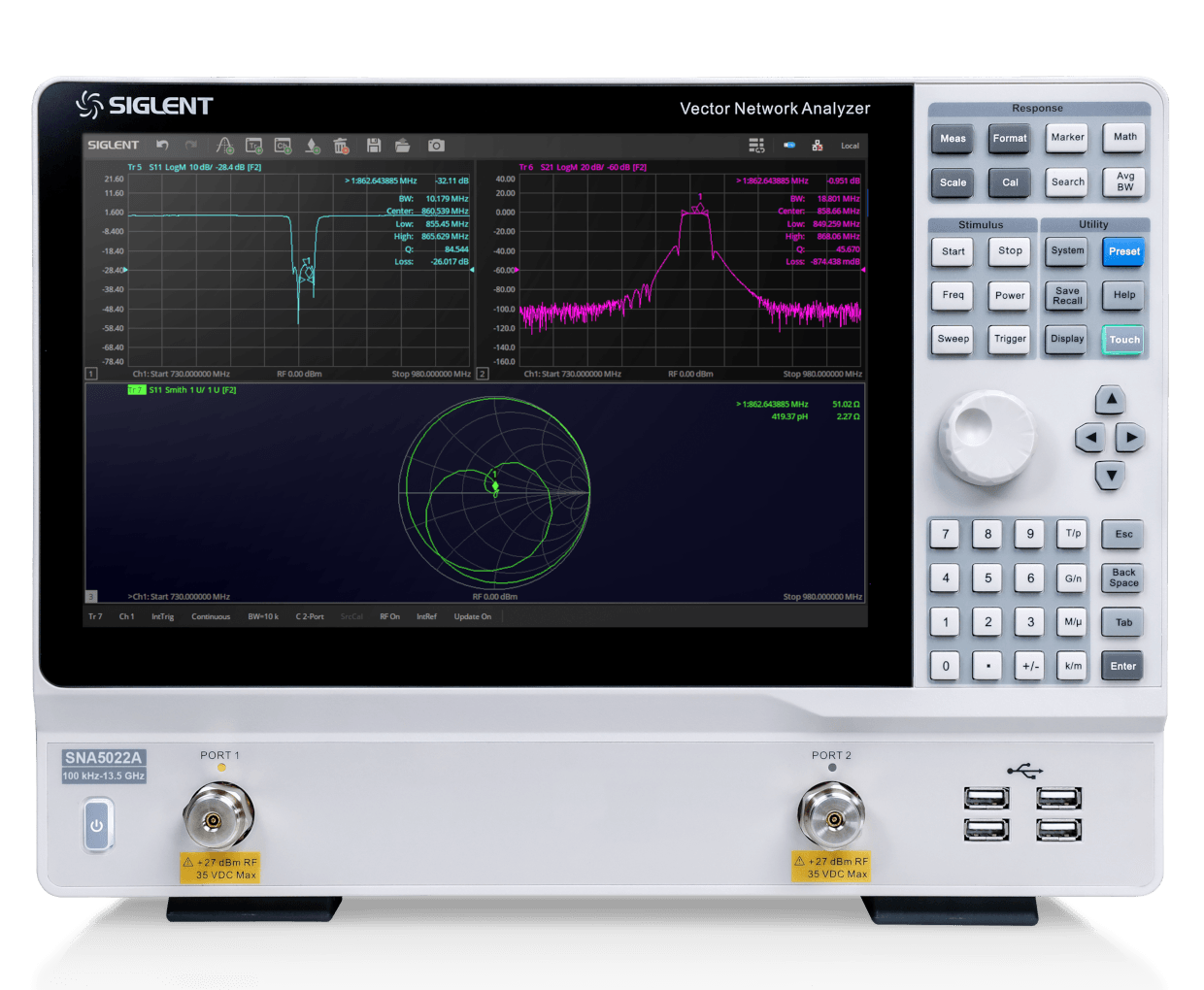Open the BW=10 k setting in status bar
1204x990 pixels.
(263, 616)
